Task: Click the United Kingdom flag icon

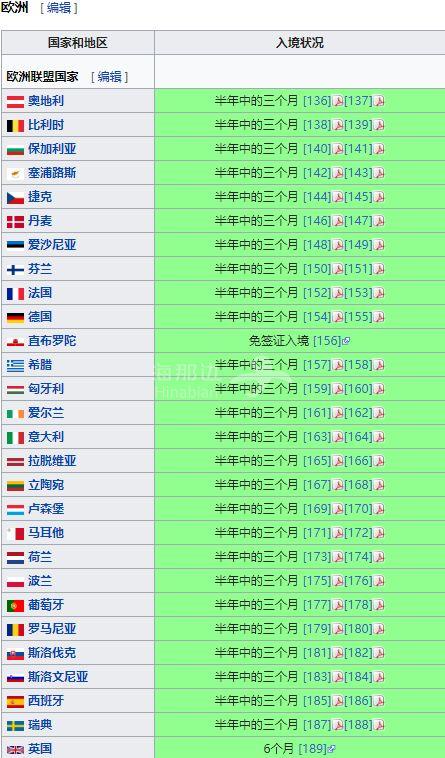Action: click(15, 750)
